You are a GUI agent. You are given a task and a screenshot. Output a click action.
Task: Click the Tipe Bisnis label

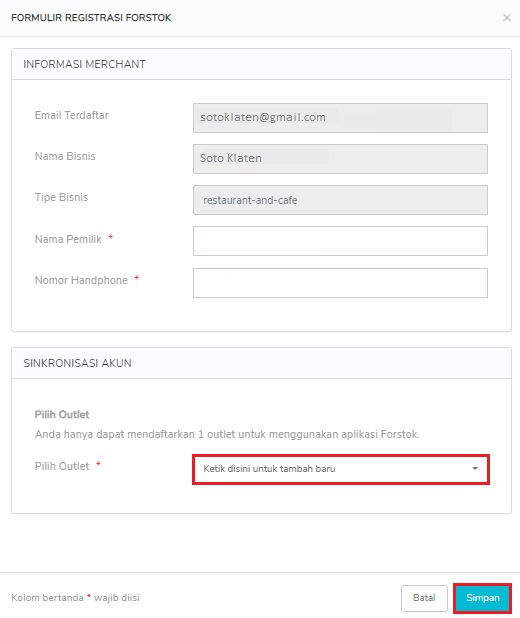pos(61,197)
